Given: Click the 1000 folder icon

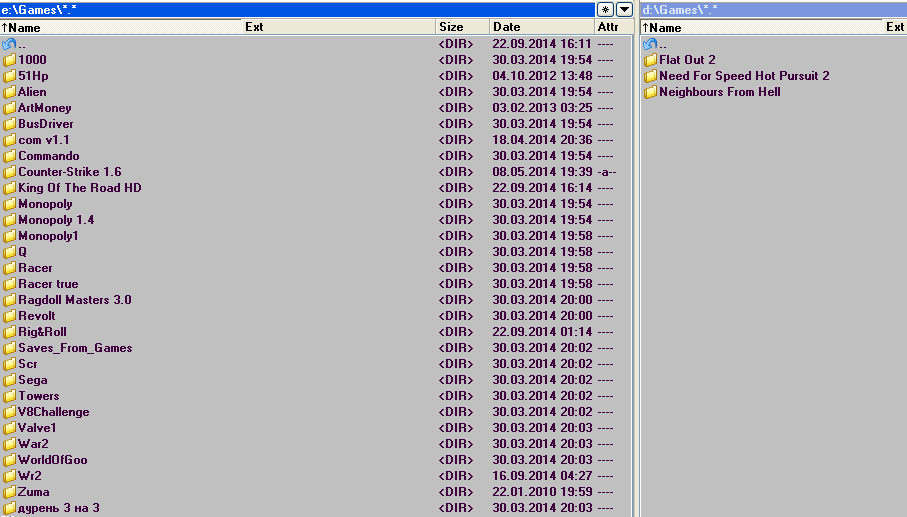Looking at the screenshot, I should point(9,60).
